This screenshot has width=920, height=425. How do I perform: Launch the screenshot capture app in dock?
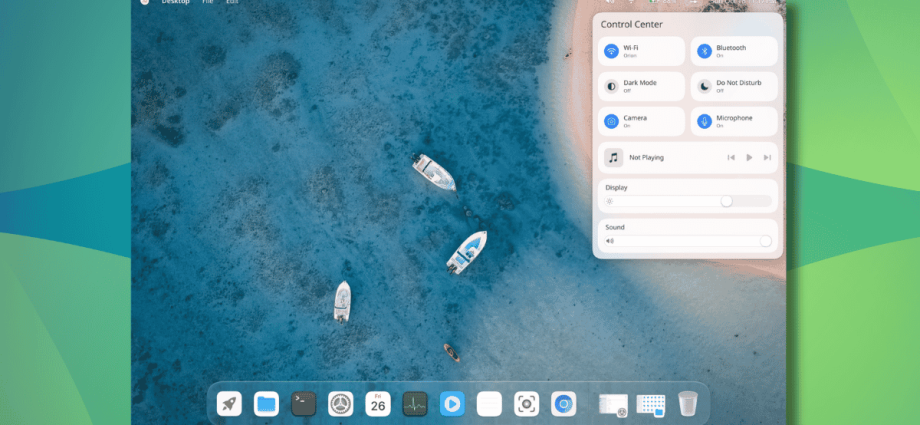(526, 404)
